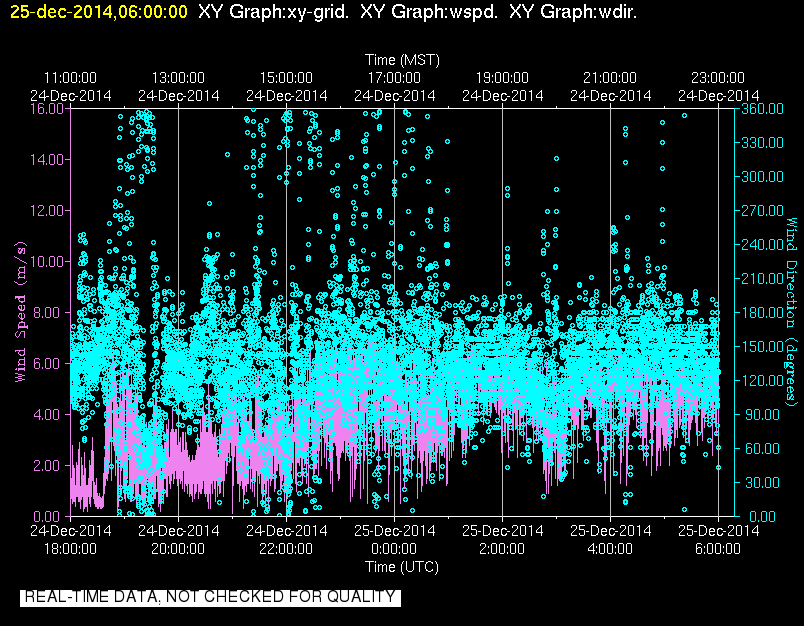
Task: Click the '23:00:00' MST top tick label
Action: pyautogui.click(x=718, y=78)
